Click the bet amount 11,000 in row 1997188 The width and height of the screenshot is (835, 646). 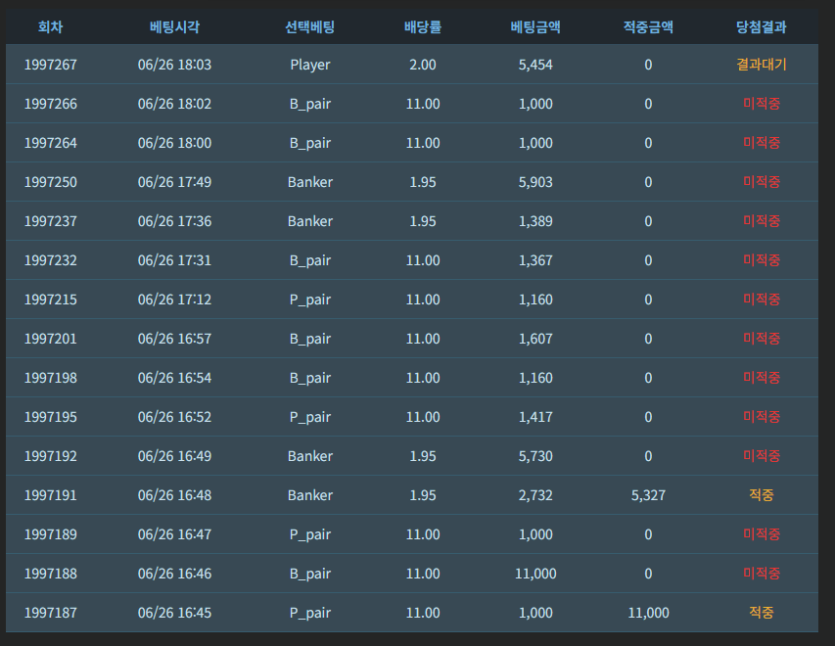point(535,574)
